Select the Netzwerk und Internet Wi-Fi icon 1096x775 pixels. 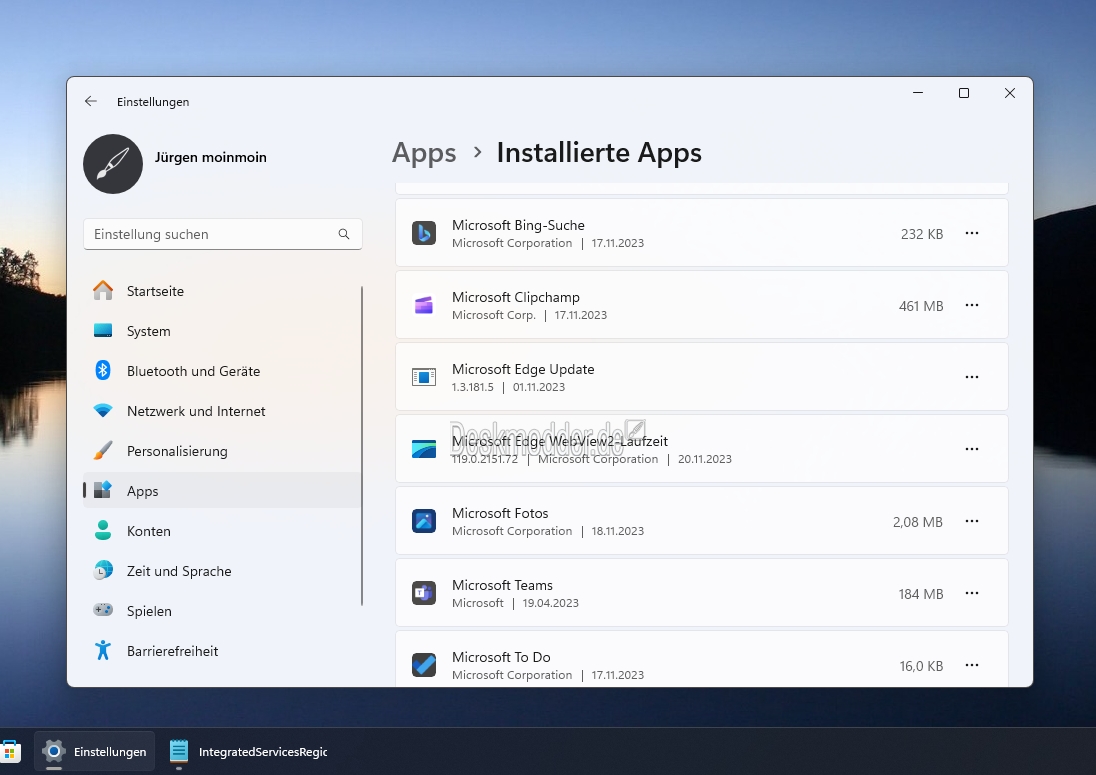(103, 411)
